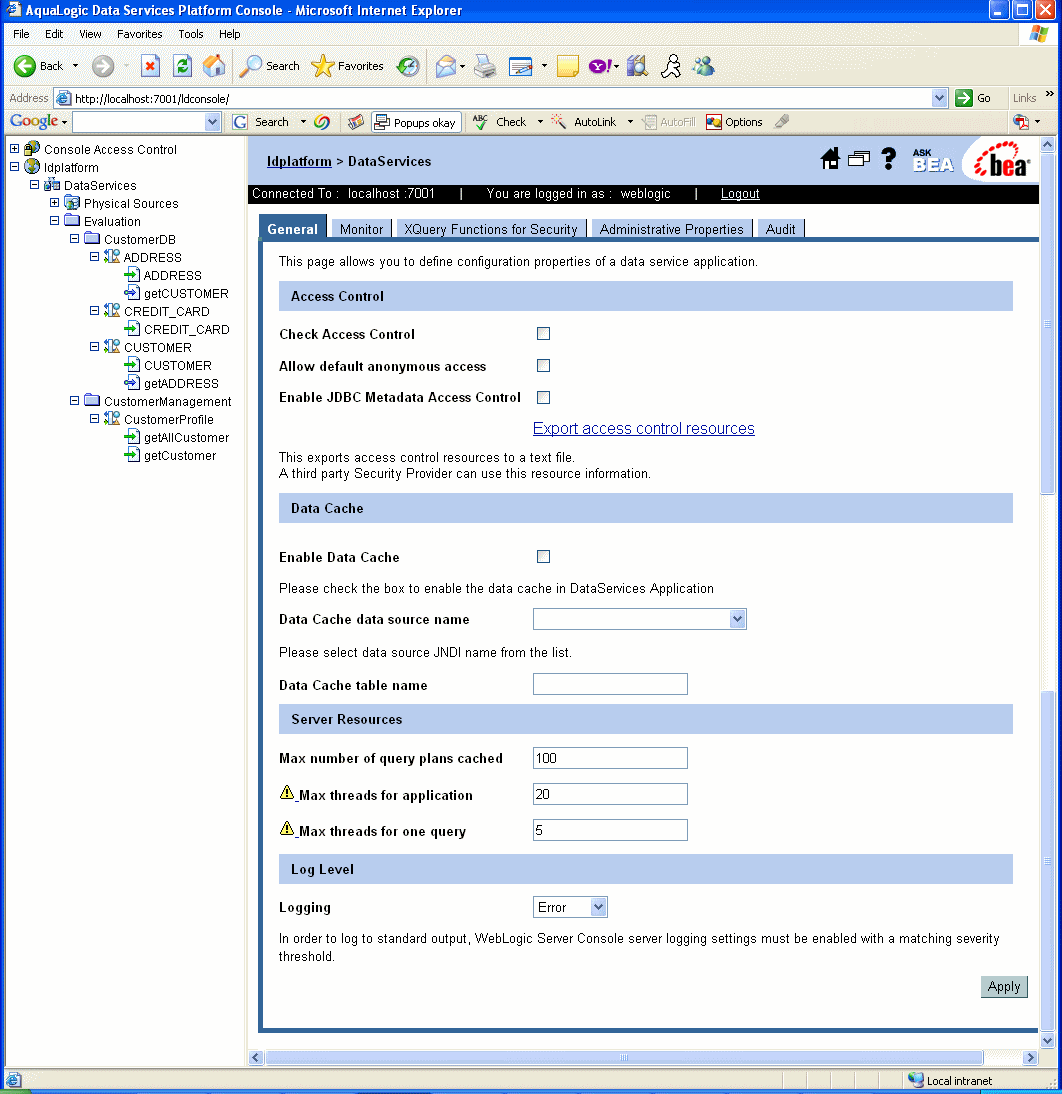This screenshot has height=1094, width=1062.
Task: Click Export access control resources link
Action: 643,428
